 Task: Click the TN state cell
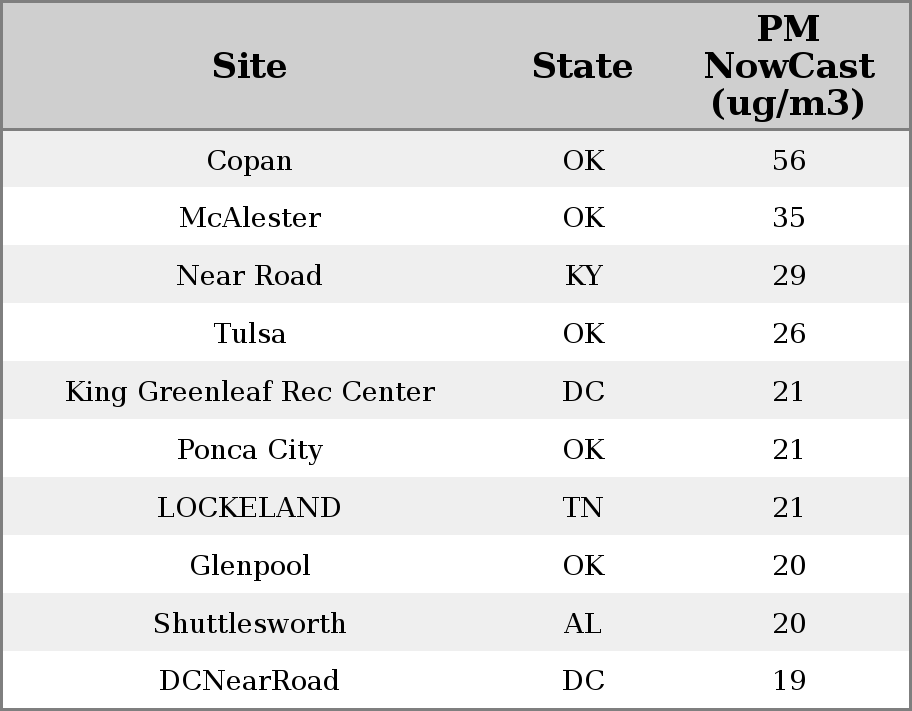pyautogui.click(x=583, y=508)
